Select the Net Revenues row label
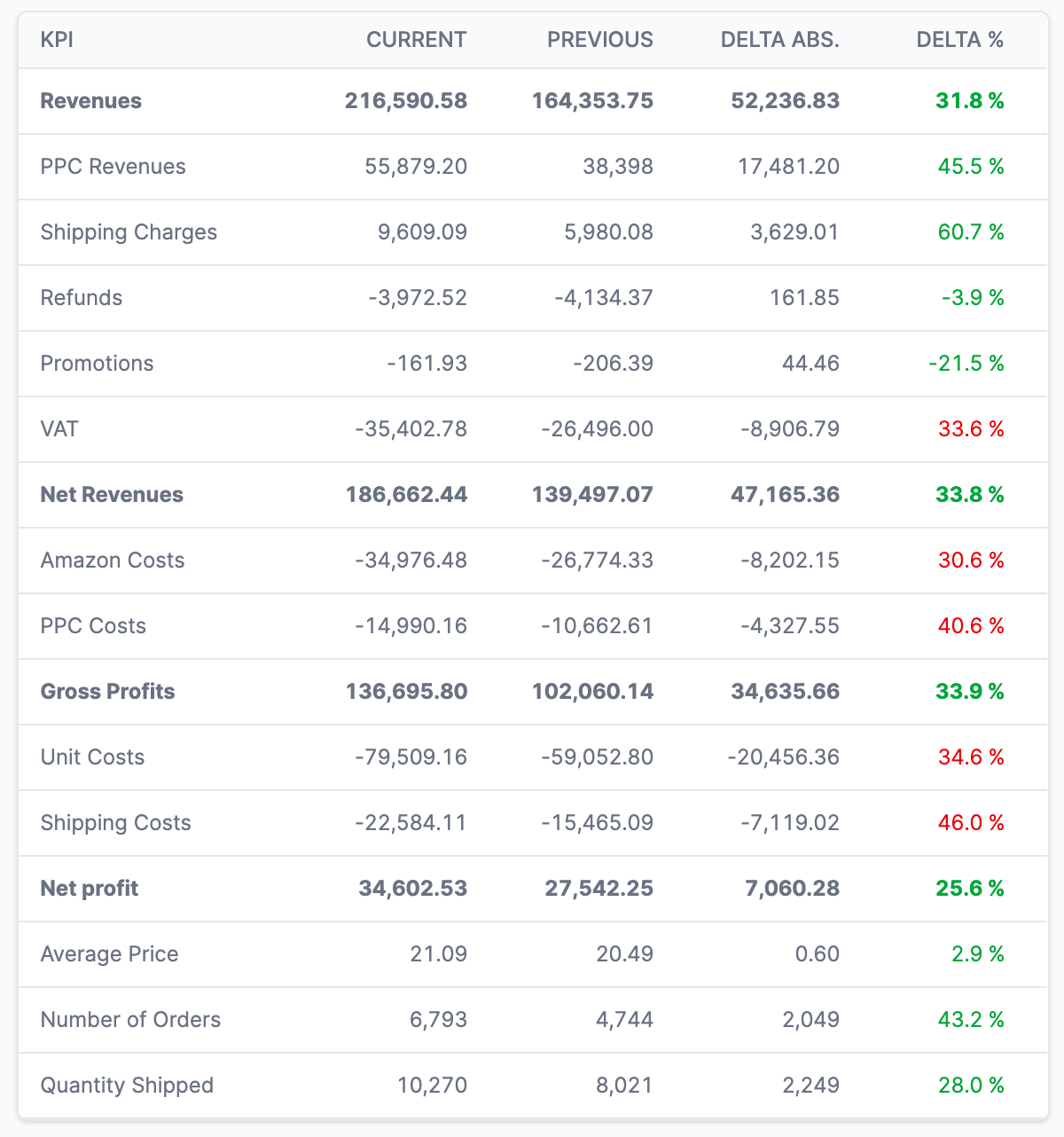 coord(112,495)
